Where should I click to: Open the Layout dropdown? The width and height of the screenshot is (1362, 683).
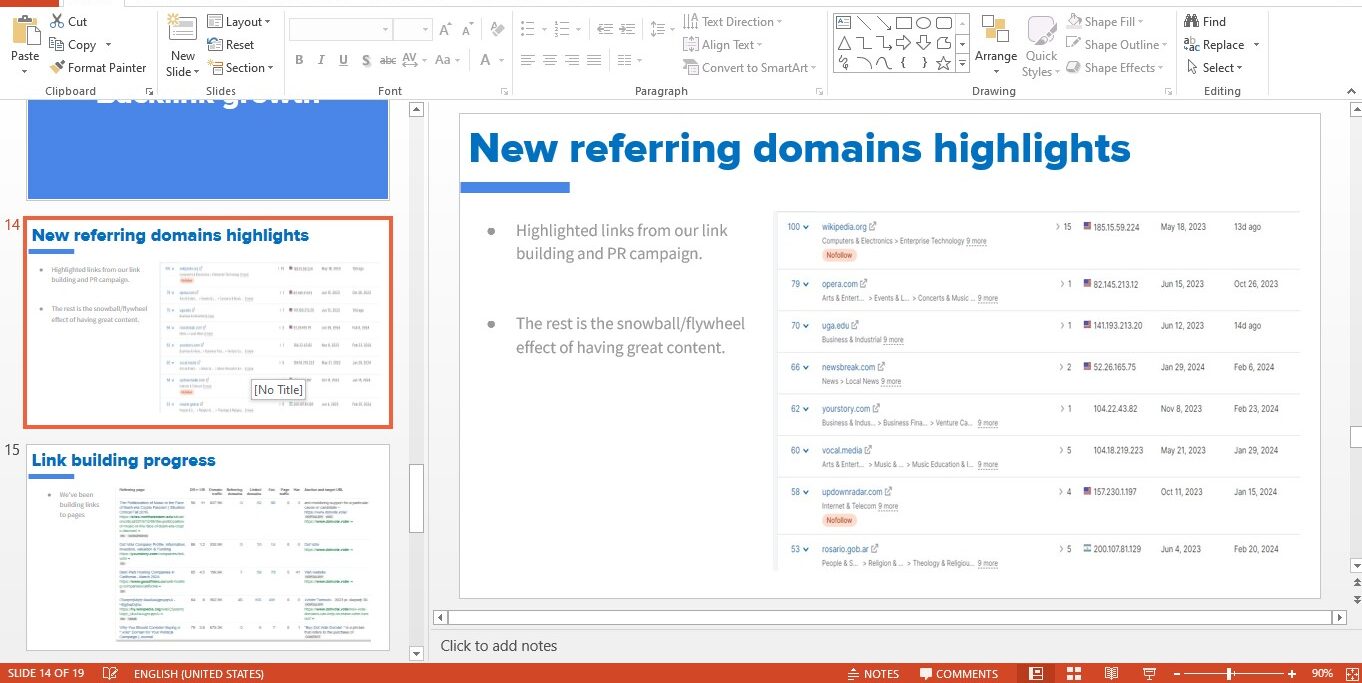[x=240, y=21]
